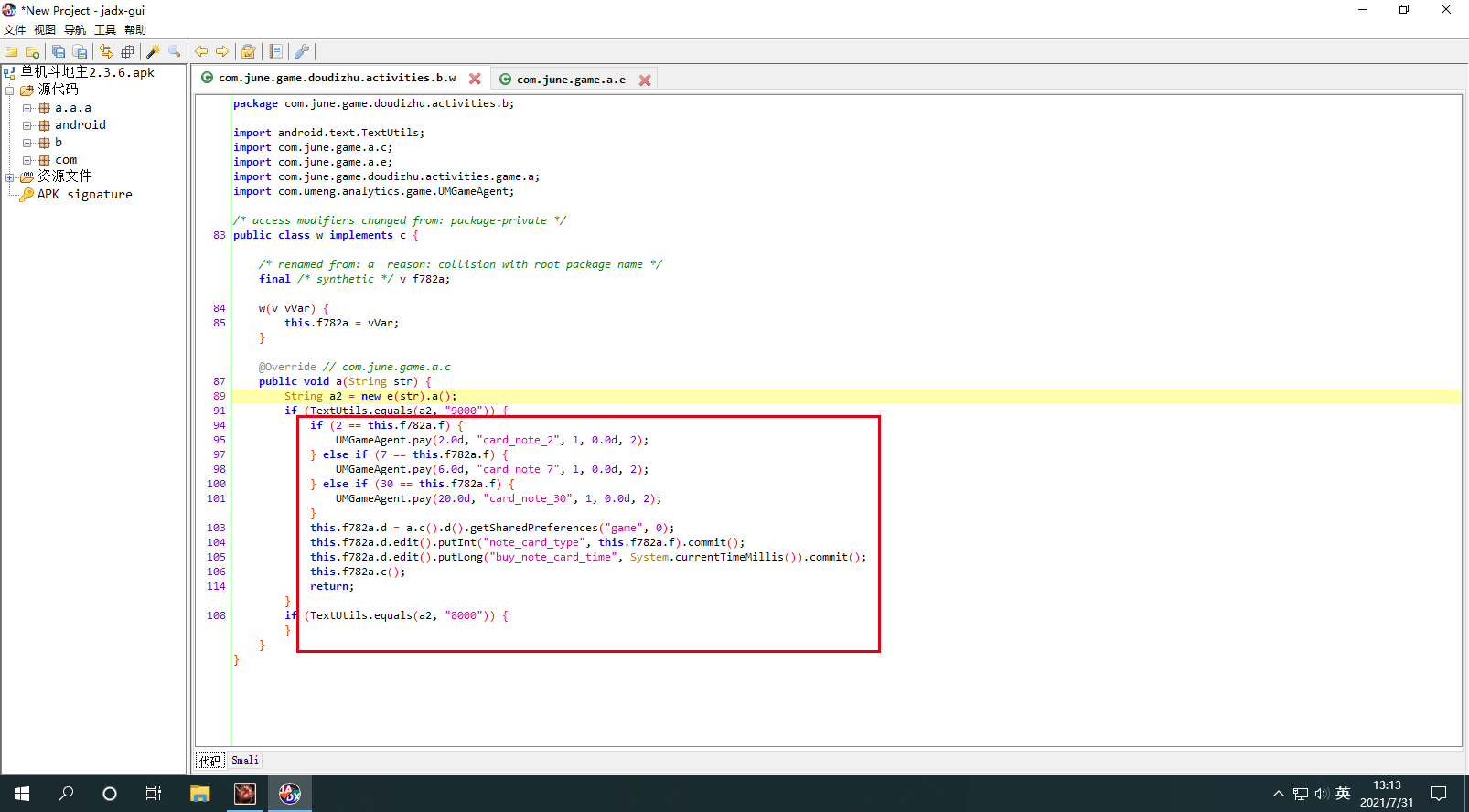This screenshot has width=1469, height=812.
Task: Select the a.a.a package in tree
Action: point(73,108)
